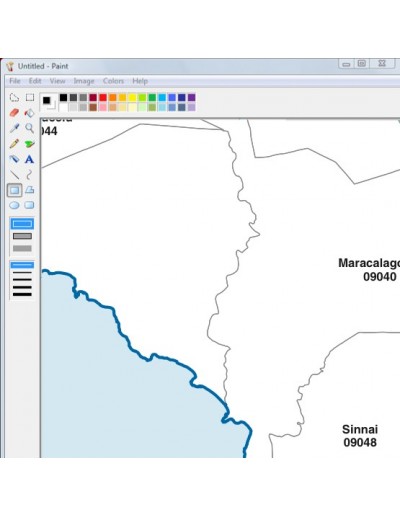The width and height of the screenshot is (400, 517).
Task: Choose solid fill without outline style
Action: 22,248
